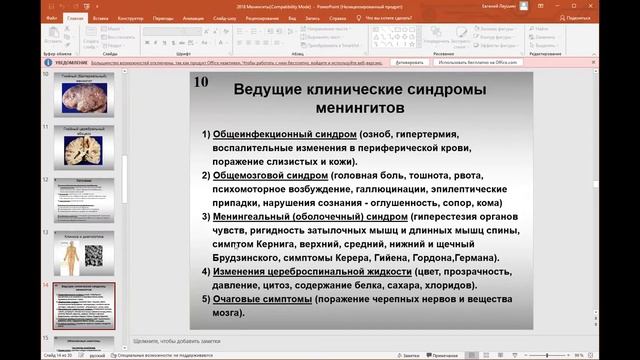This screenshot has width=640, height=360.
Task: Click the Save icon in quick access toolbar
Action: click(x=51, y=7)
